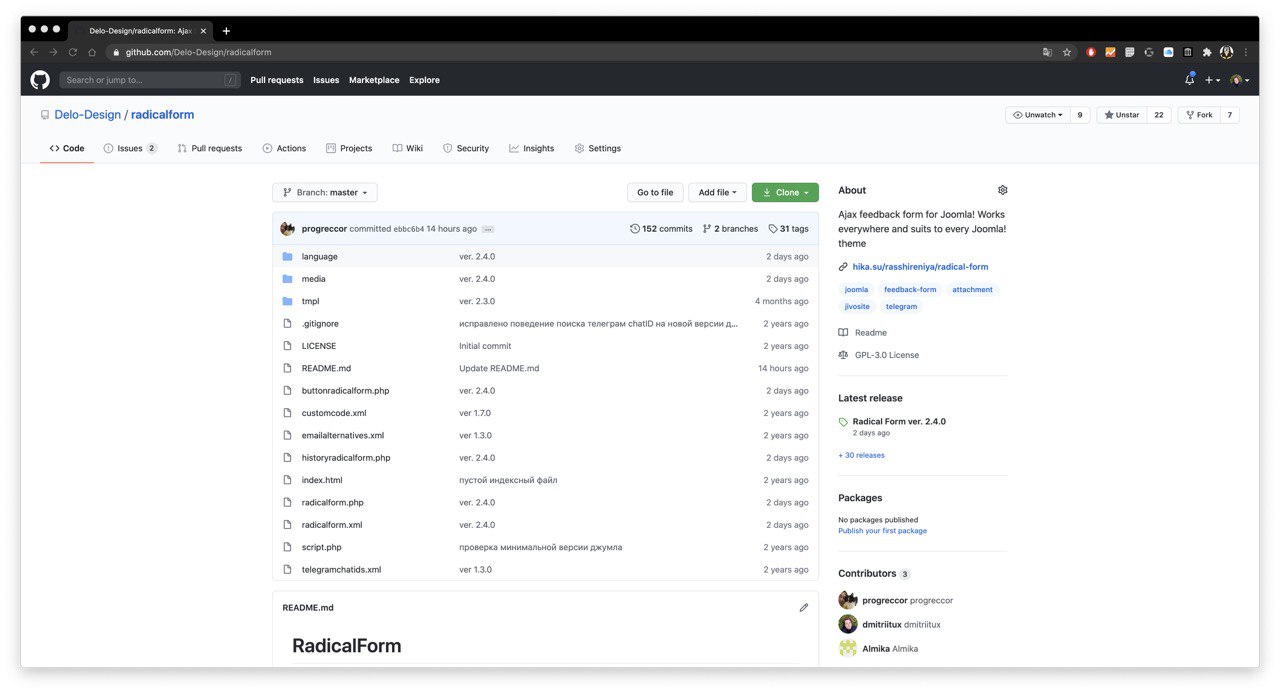
Task: Open the .gitignore file
Action: [x=320, y=324]
